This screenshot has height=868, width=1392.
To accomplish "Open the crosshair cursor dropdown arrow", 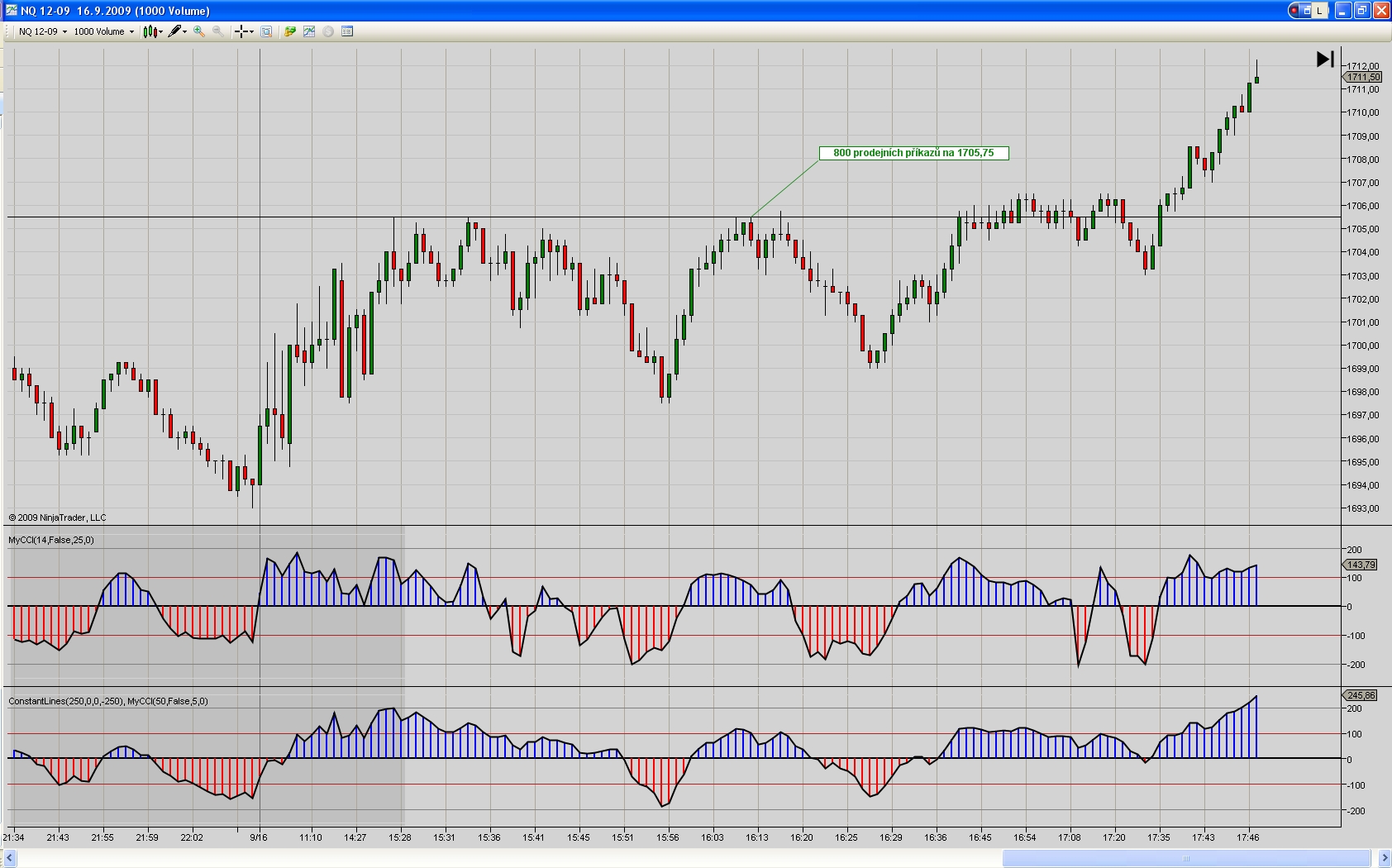I will click(251, 32).
